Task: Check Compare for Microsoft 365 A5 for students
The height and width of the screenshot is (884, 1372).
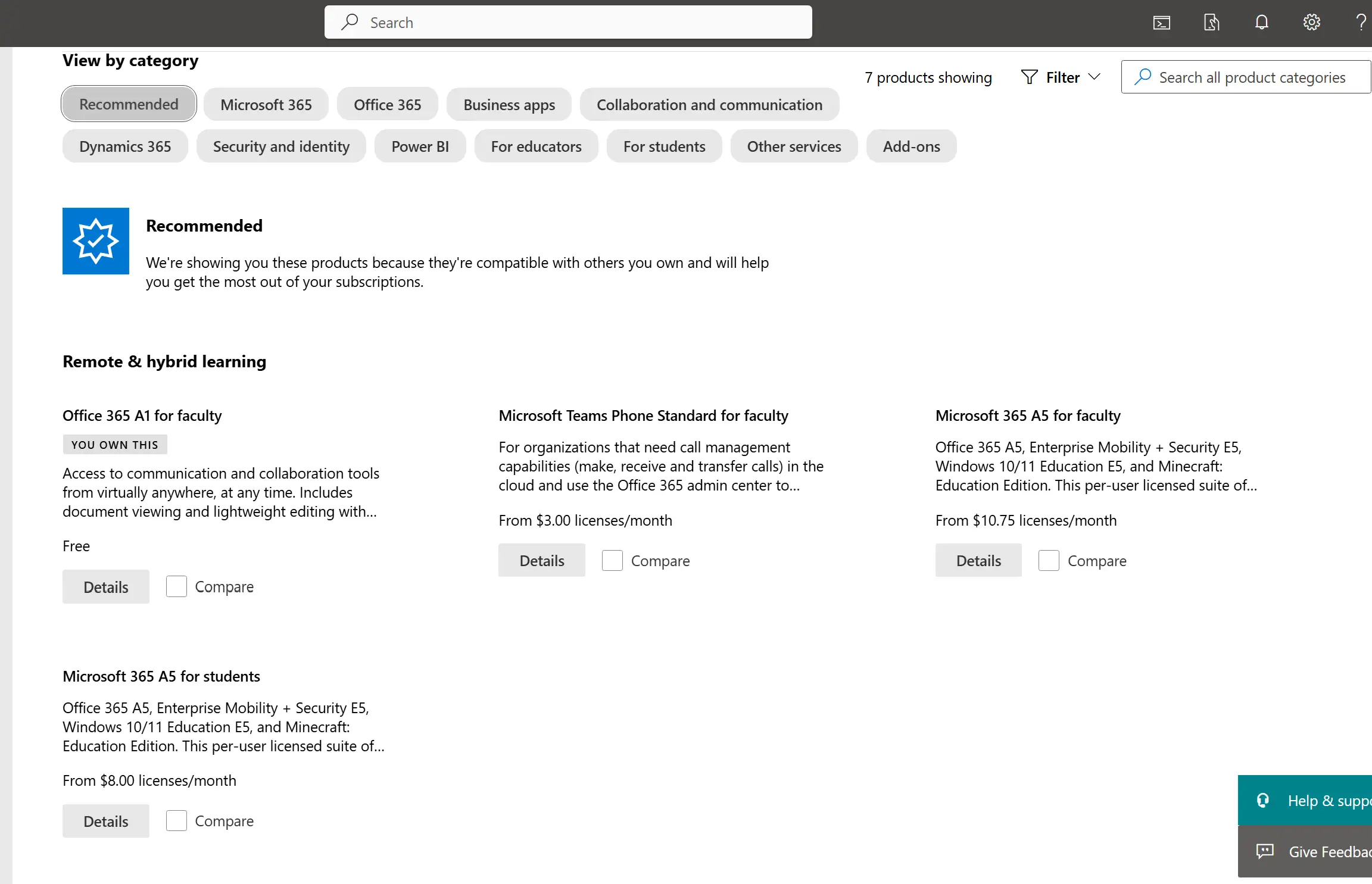Action: [176, 820]
